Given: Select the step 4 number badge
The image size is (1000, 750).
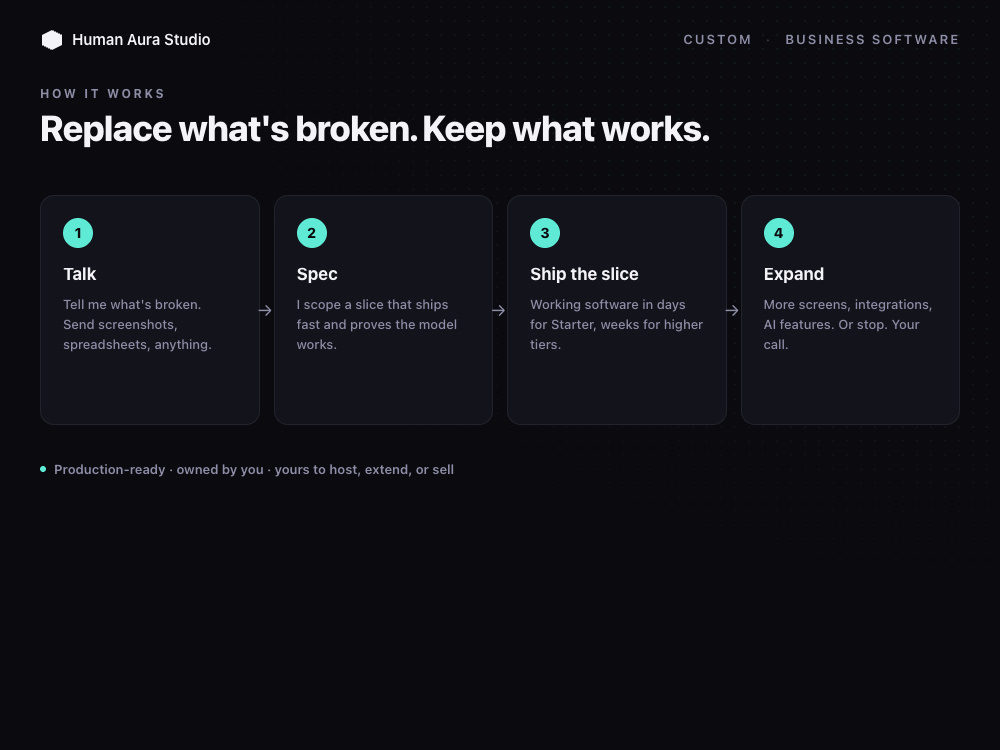Looking at the screenshot, I should [779, 233].
